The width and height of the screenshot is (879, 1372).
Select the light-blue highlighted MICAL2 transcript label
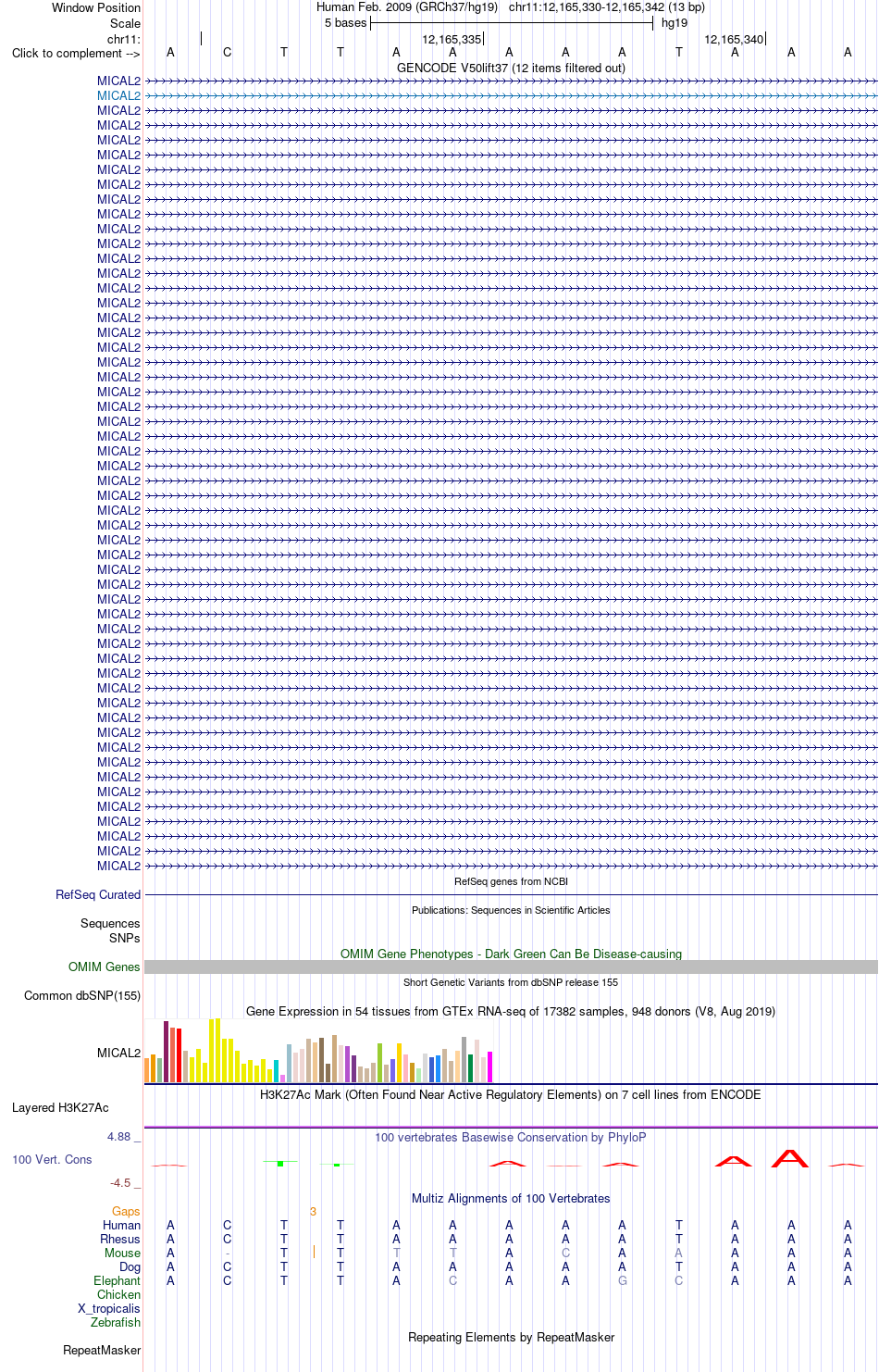pos(118,95)
